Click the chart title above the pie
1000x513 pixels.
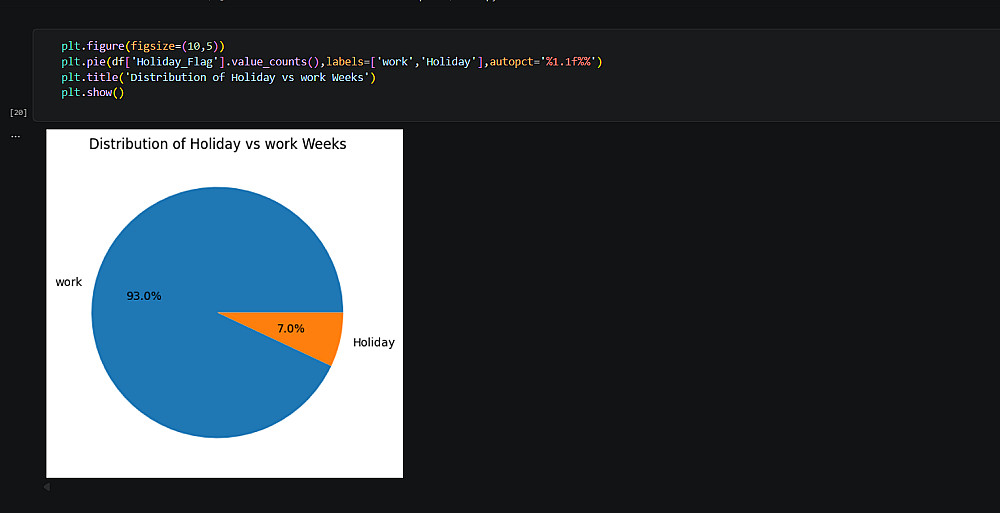218,144
